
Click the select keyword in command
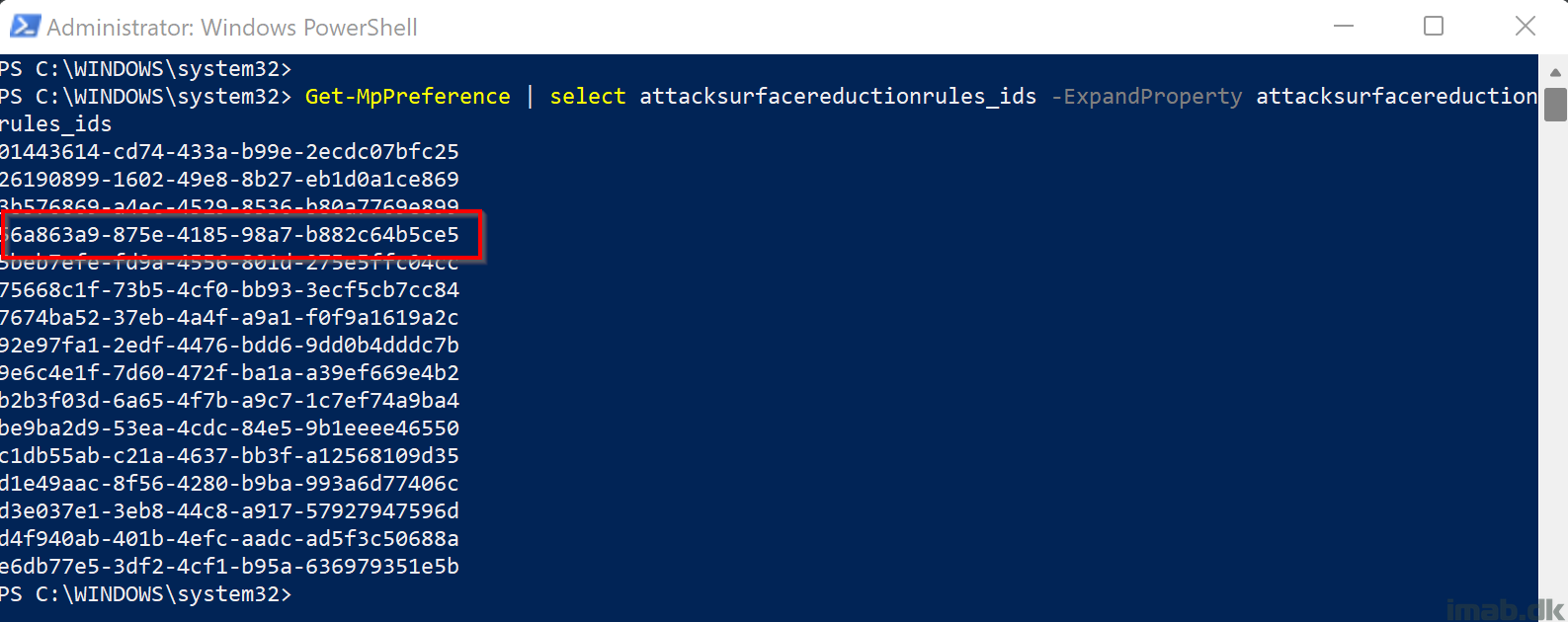(588, 97)
